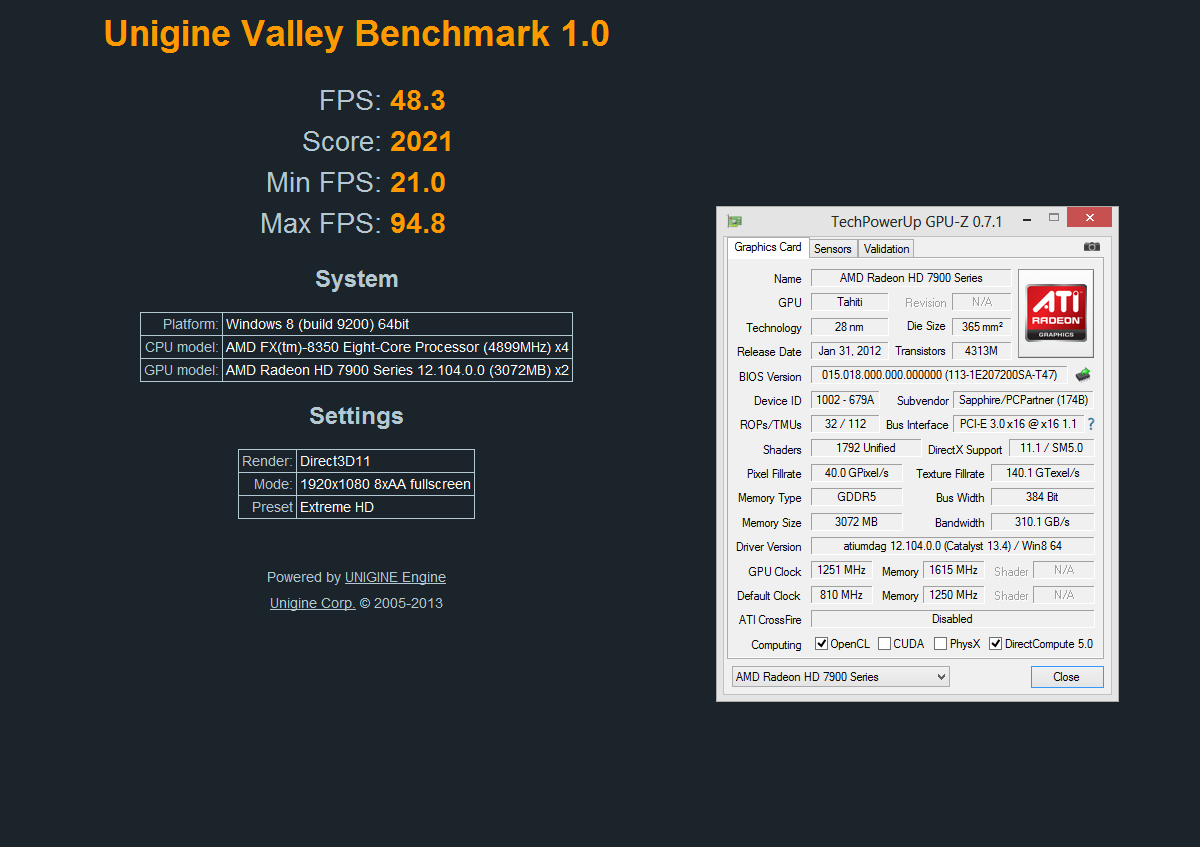Click the Preset value Extreme HD
The image size is (1200, 847).
pyautogui.click(x=385, y=507)
